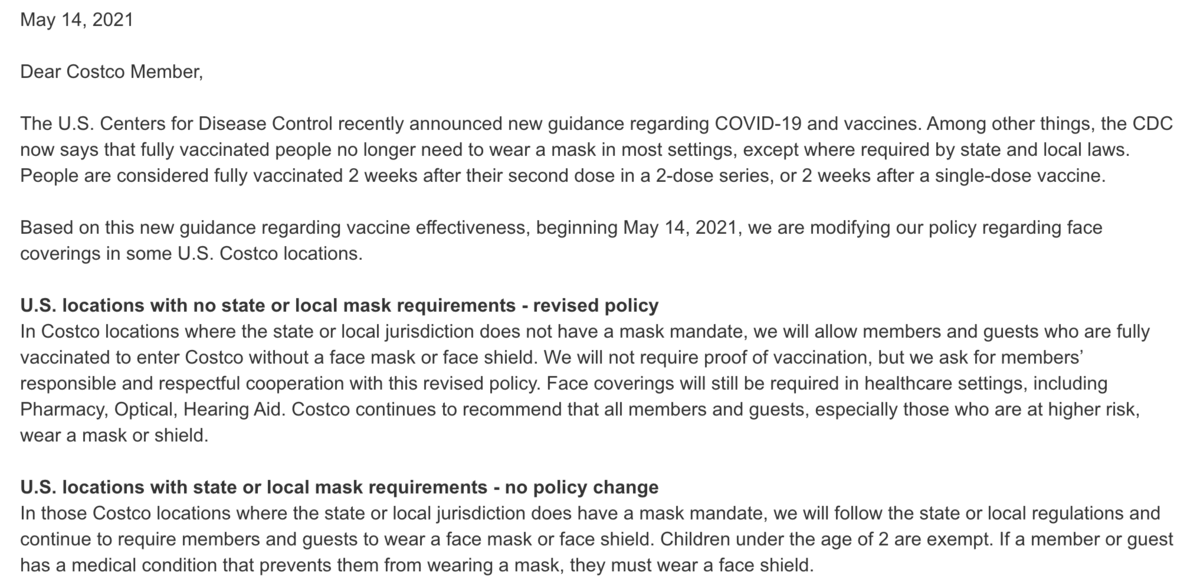Click the phrase 'Based on this new guidance'
Image resolution: width=1200 pixels, height=582 pixels.
pyautogui.click(x=122, y=227)
